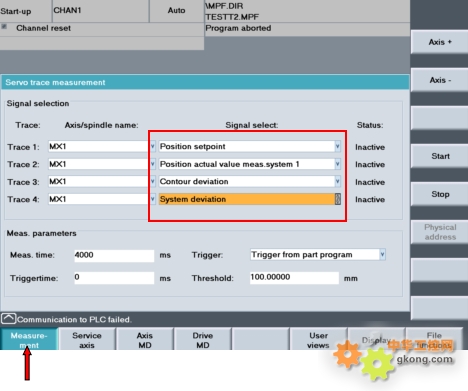
Task: Open the Display softkey
Action: (376, 340)
